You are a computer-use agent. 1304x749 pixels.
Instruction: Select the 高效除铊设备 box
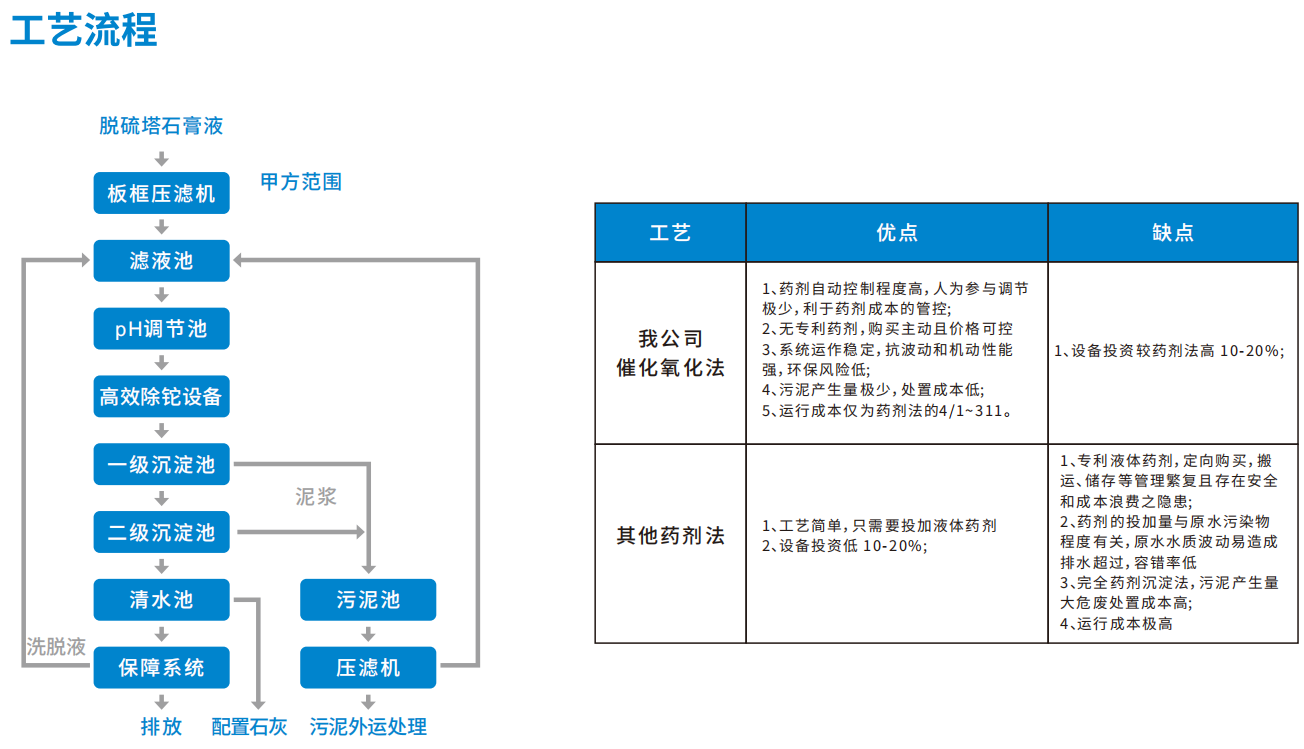coord(161,397)
